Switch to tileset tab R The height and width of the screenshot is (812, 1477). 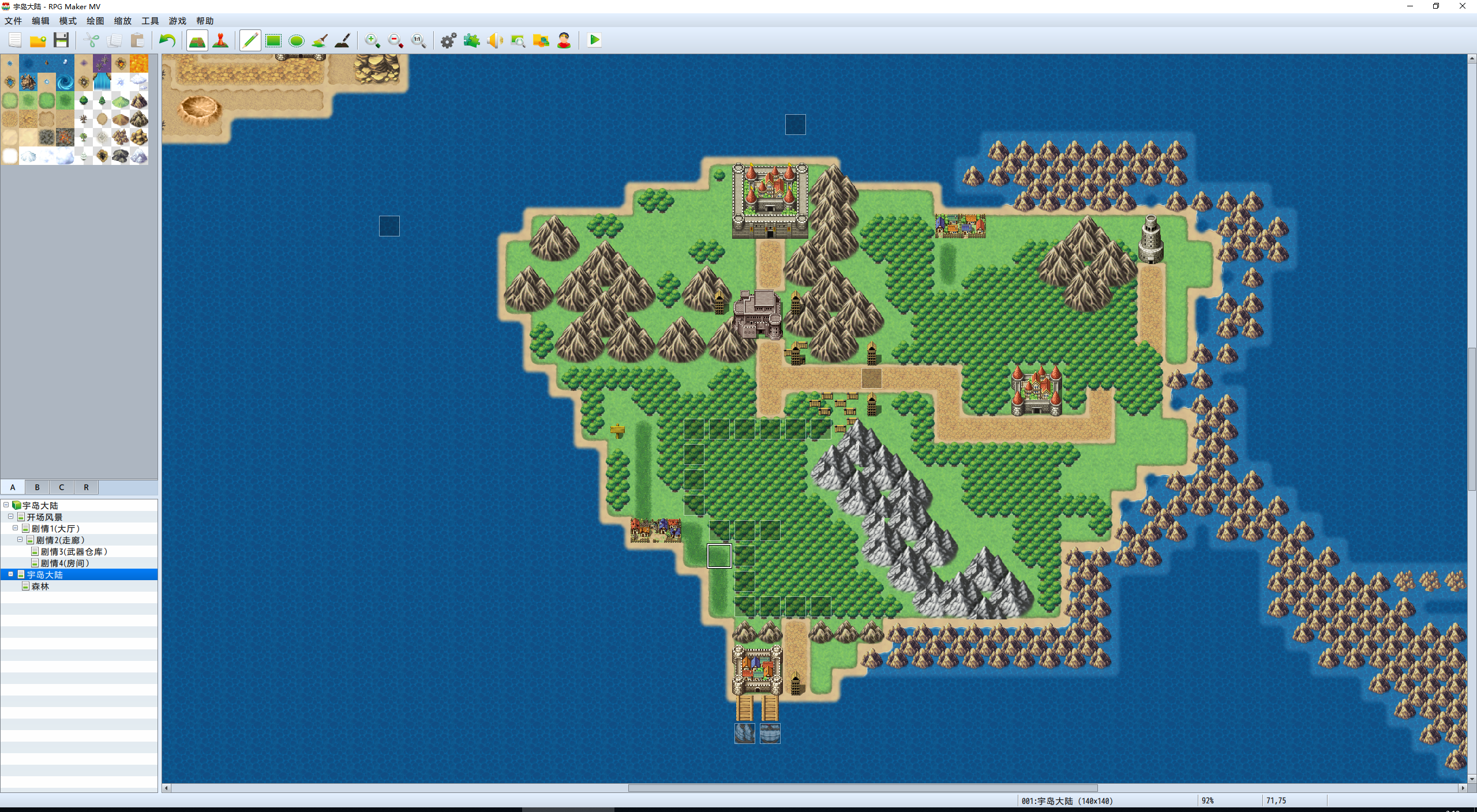tap(87, 487)
